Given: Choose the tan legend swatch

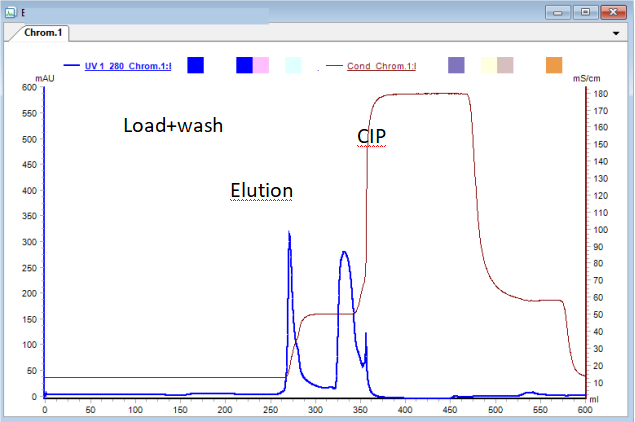Looking at the screenshot, I should (x=505, y=66).
